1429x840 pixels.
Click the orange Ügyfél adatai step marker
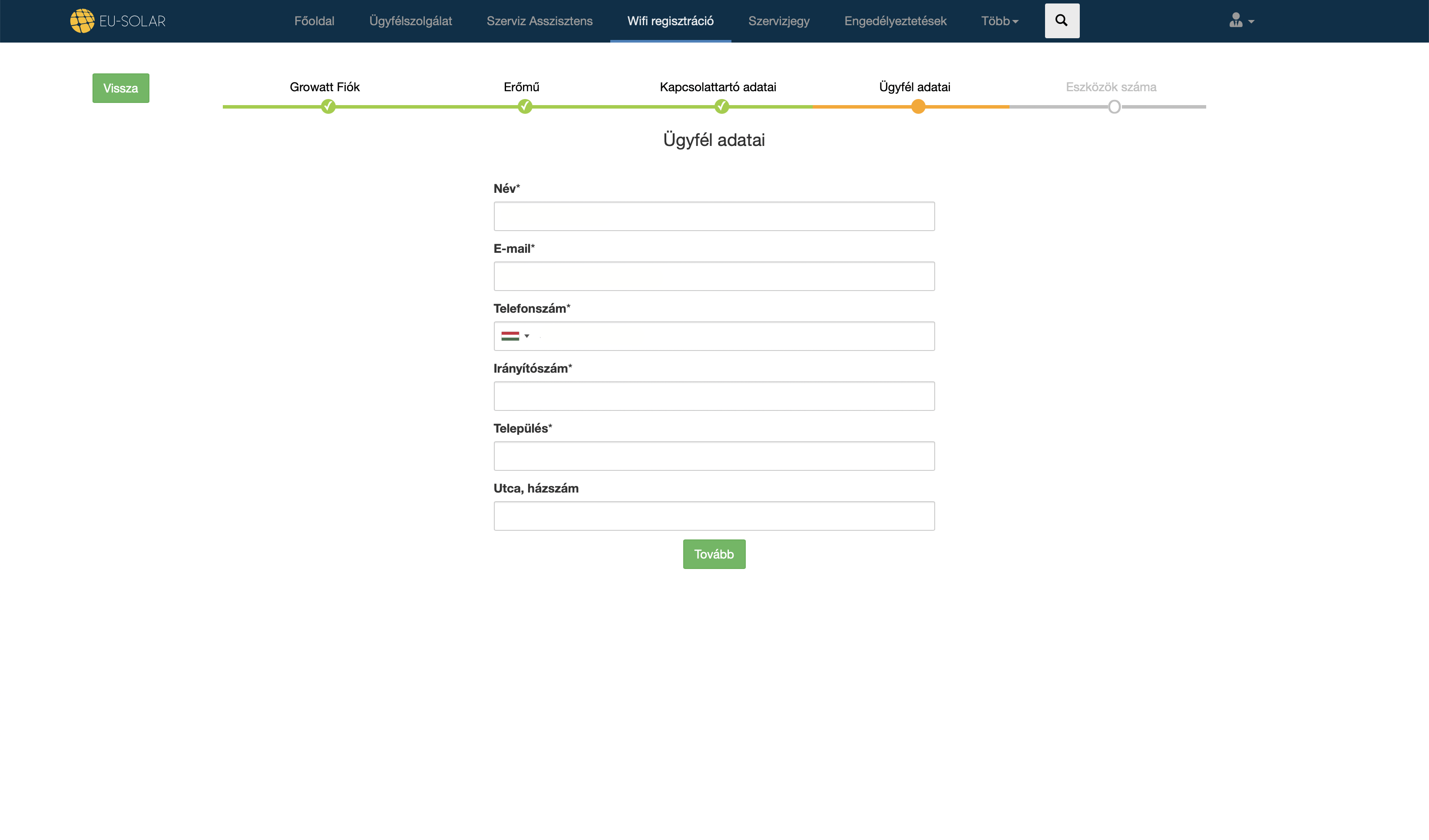[x=918, y=106]
